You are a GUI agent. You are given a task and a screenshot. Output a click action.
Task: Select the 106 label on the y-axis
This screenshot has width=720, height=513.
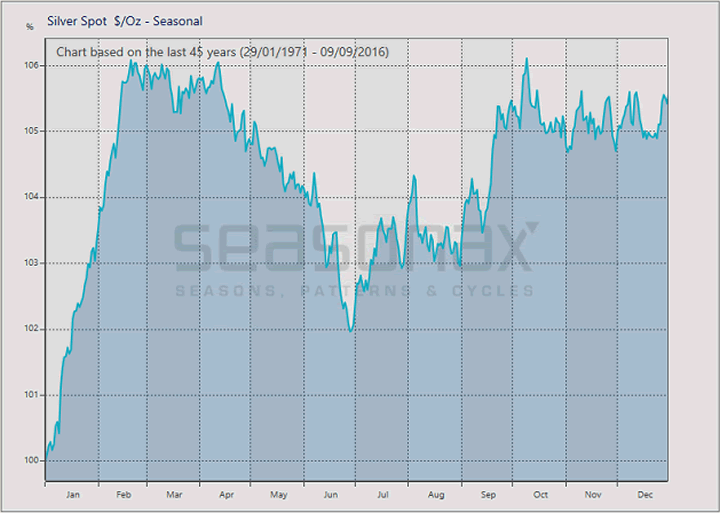pyautogui.click(x=31, y=65)
